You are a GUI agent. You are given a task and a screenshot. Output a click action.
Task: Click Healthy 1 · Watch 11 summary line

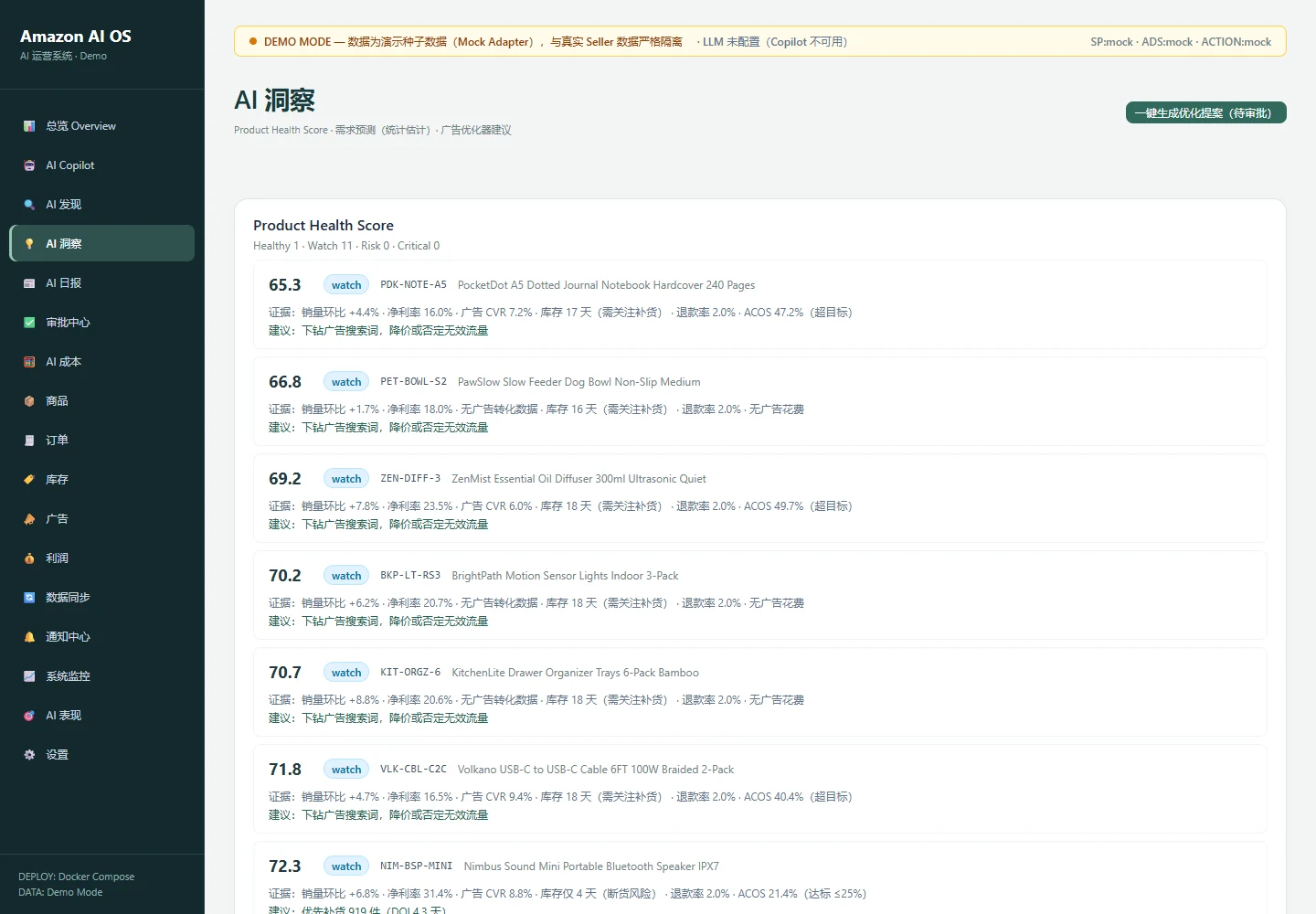[x=346, y=246]
